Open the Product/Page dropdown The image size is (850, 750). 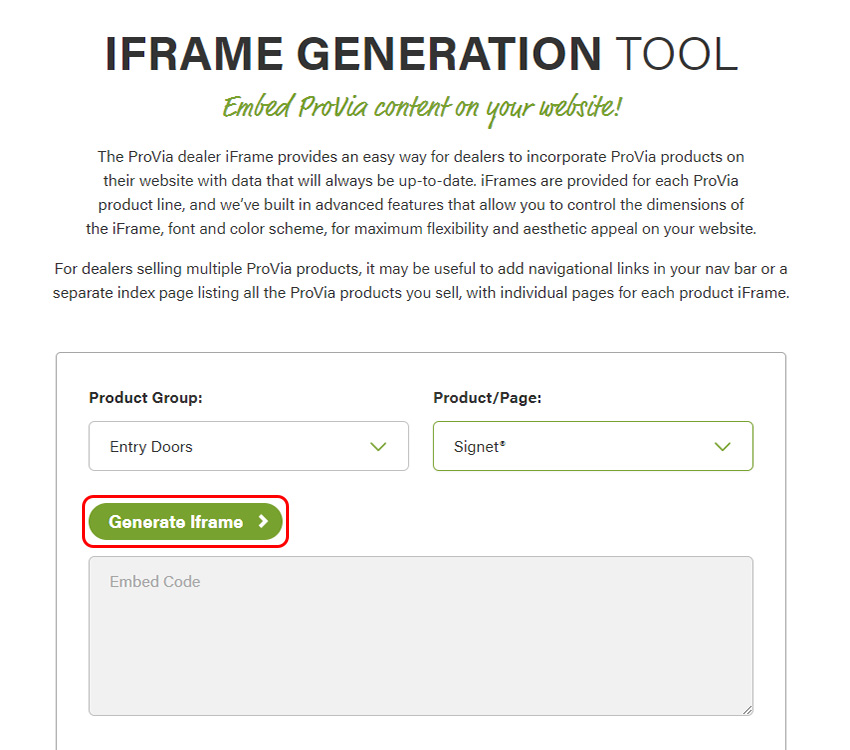592,446
